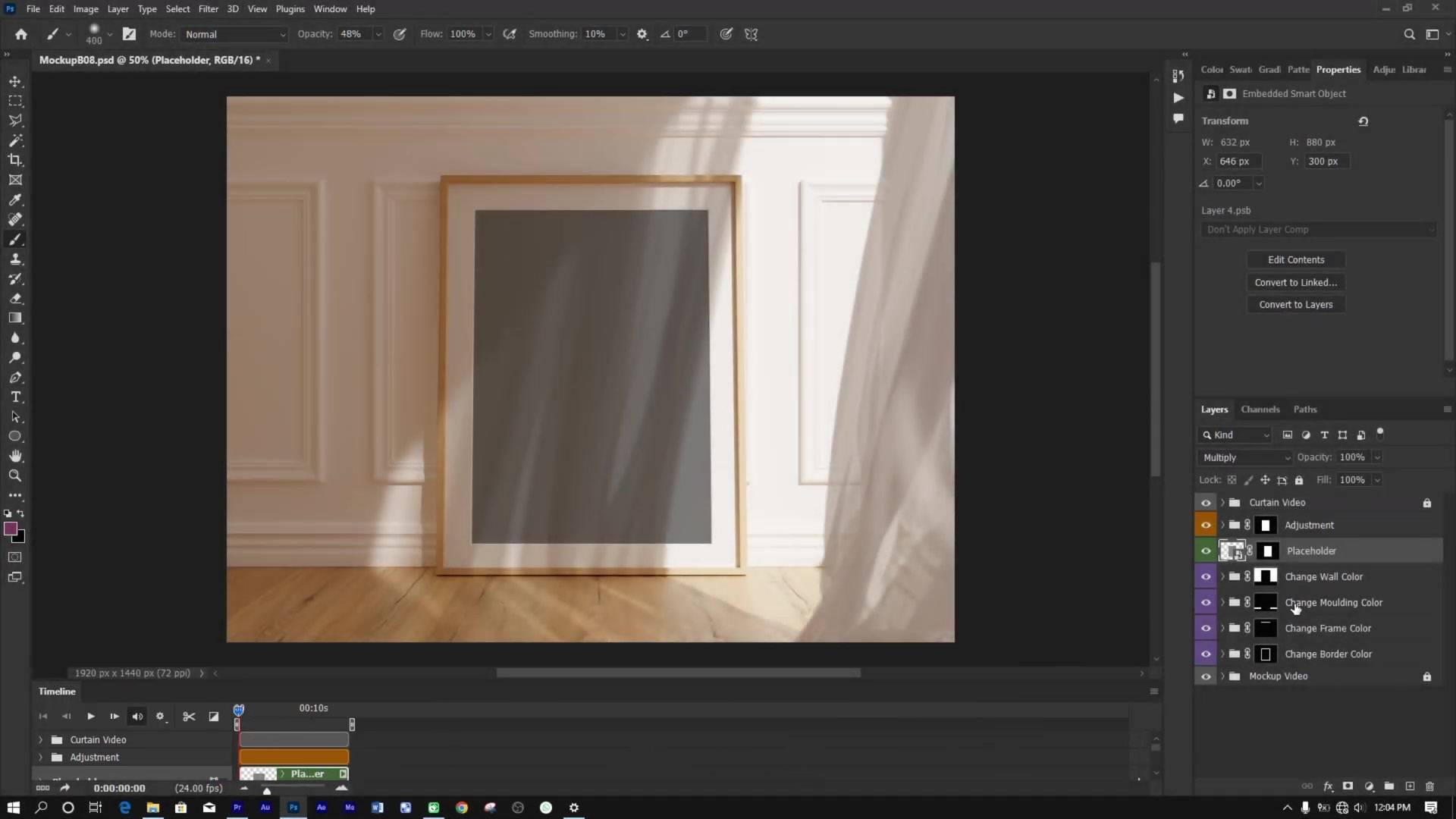Hide the Placeholder layer

[x=1206, y=551]
